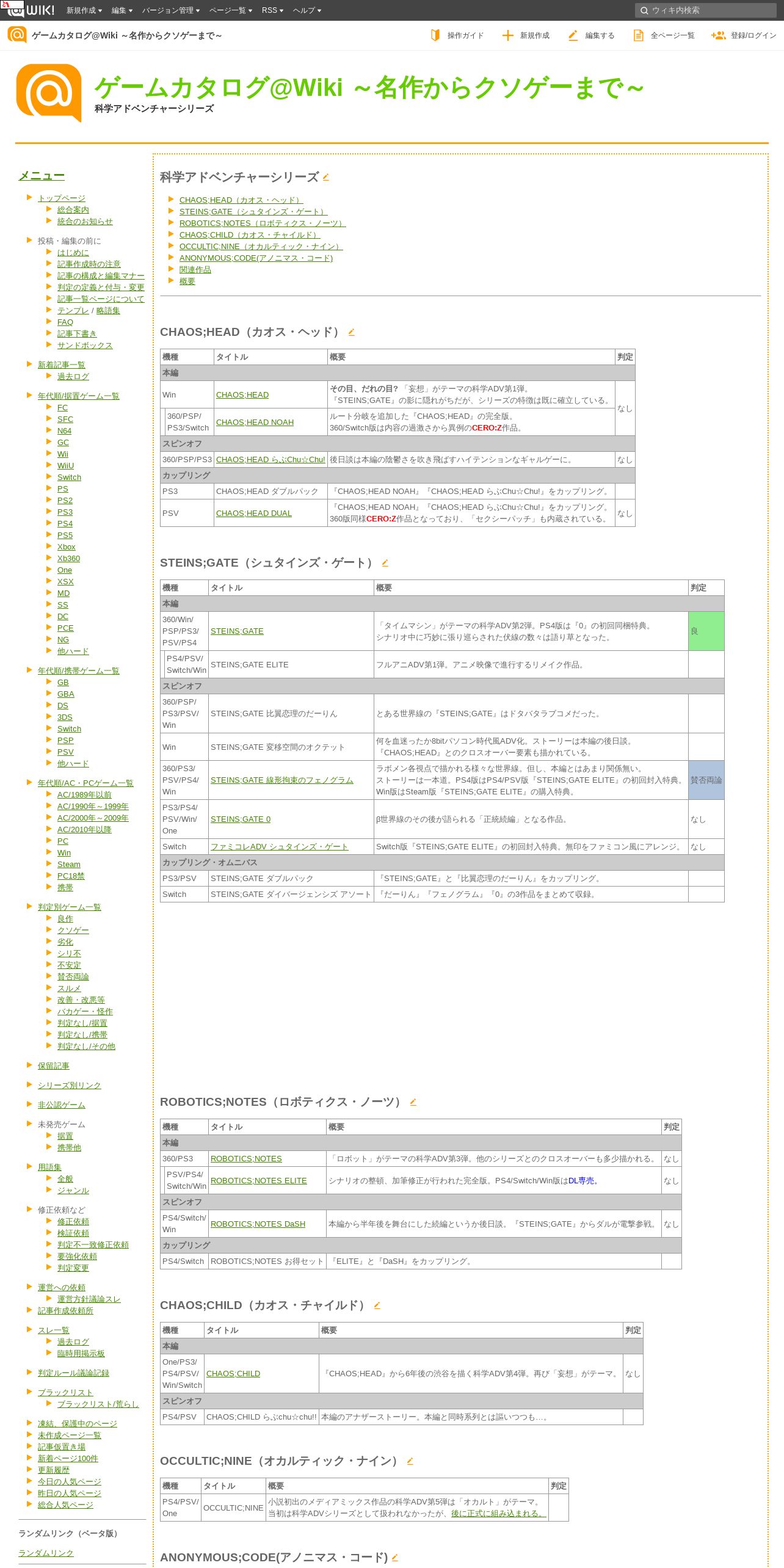Click the search magnifier icon
Screen dimensions: 784x1568
click(x=644, y=10)
